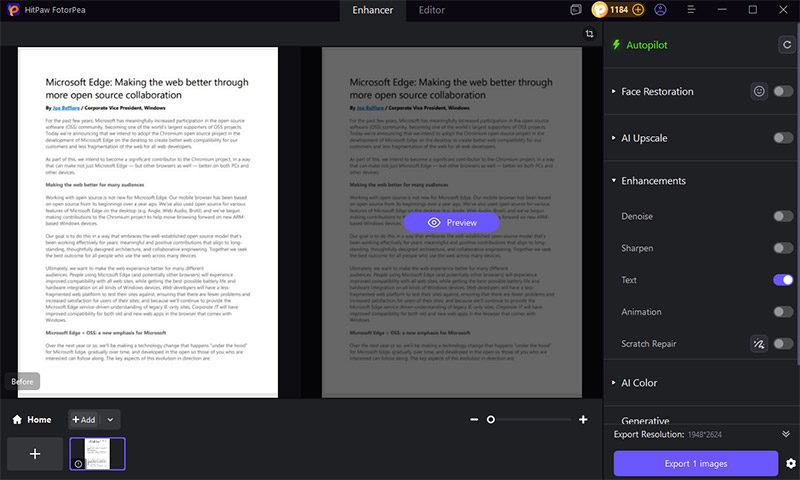Enable the Scratch Repair toggle
This screenshot has width=800, height=480.
point(783,344)
